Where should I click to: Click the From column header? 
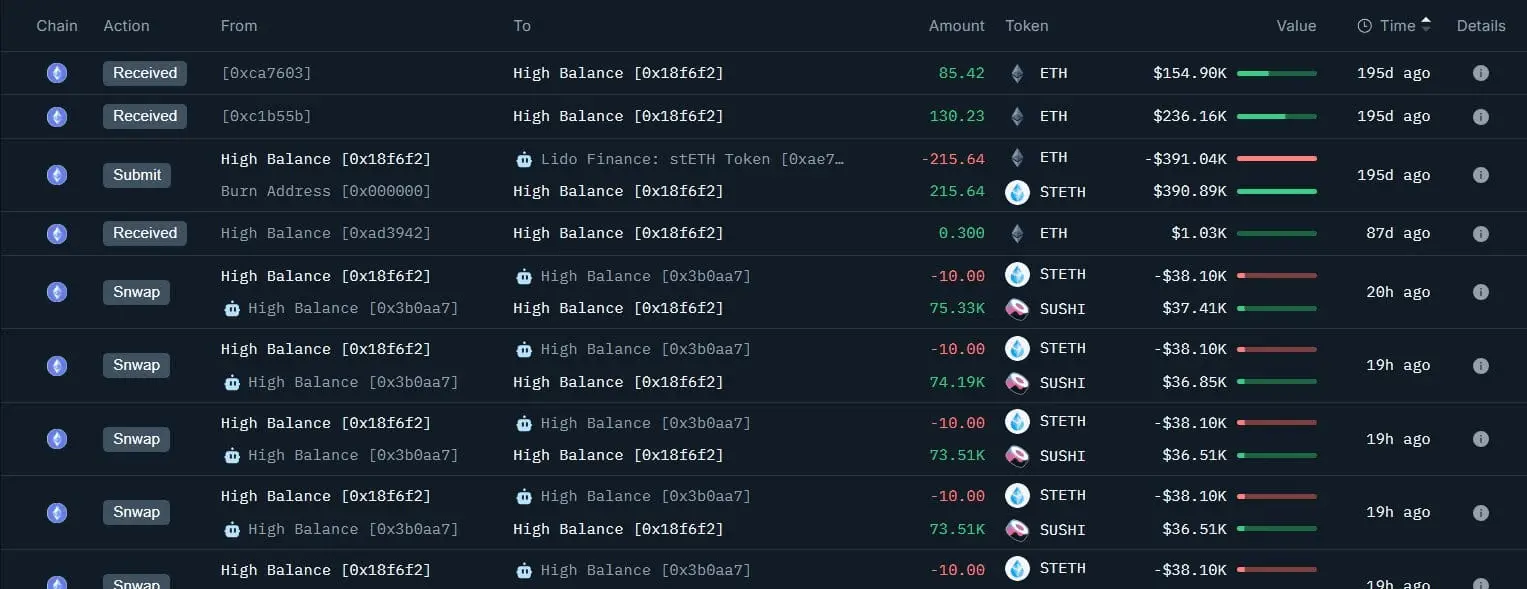239,26
